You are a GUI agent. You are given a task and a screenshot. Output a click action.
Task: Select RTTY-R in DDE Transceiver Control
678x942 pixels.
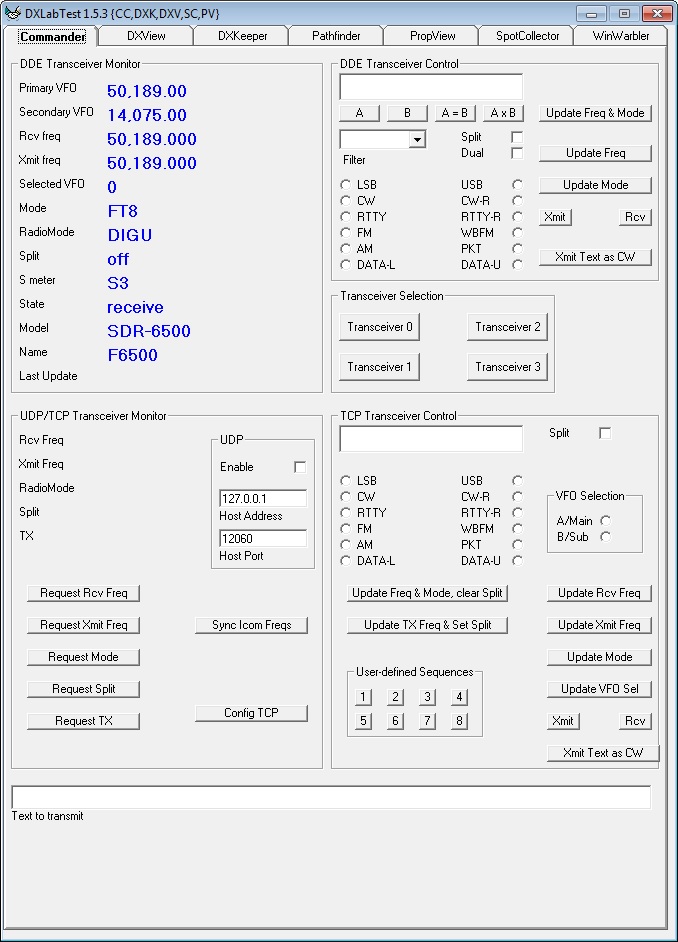point(517,216)
